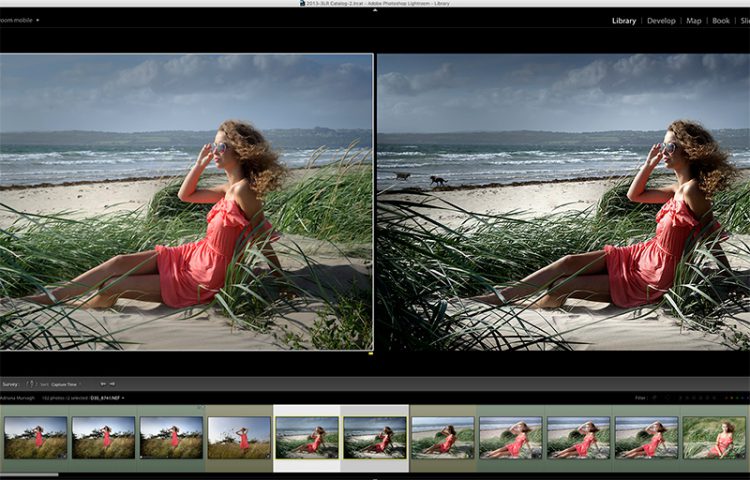Image resolution: width=750 pixels, height=480 pixels.
Task: Open the Map module
Action: point(694,21)
